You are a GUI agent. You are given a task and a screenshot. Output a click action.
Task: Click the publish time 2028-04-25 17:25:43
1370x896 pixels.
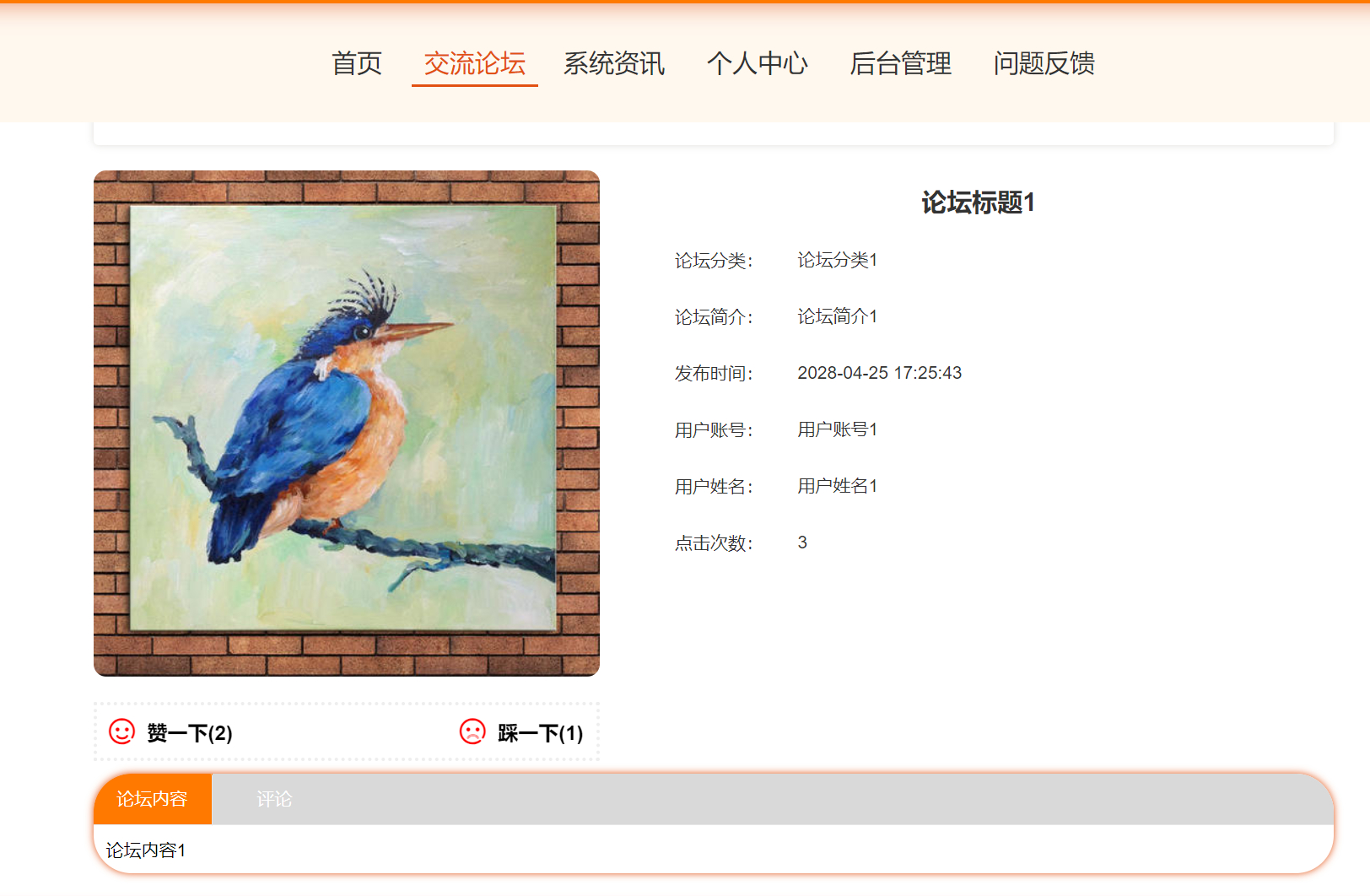tap(880, 373)
